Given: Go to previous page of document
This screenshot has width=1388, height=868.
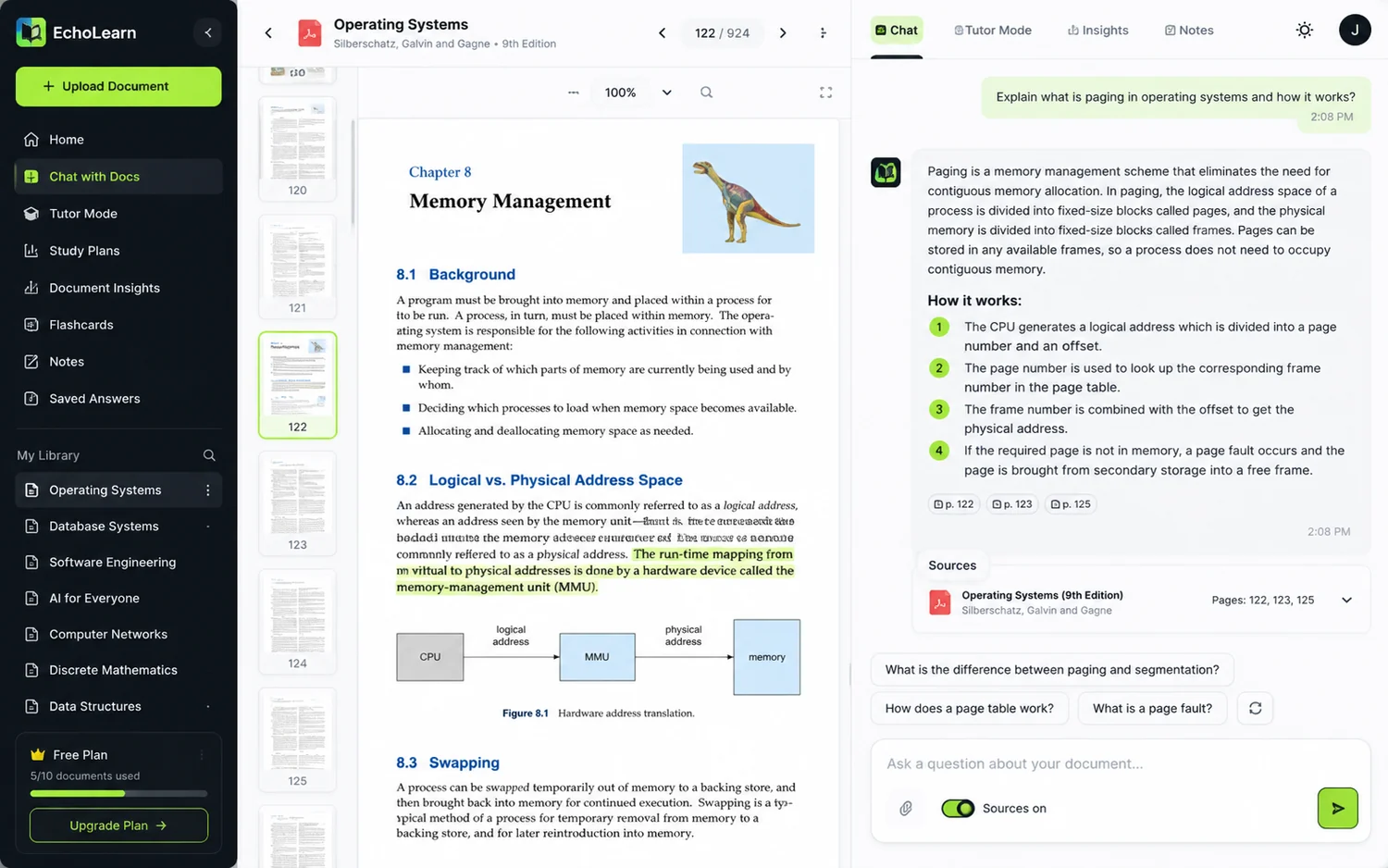Looking at the screenshot, I should pos(662,33).
